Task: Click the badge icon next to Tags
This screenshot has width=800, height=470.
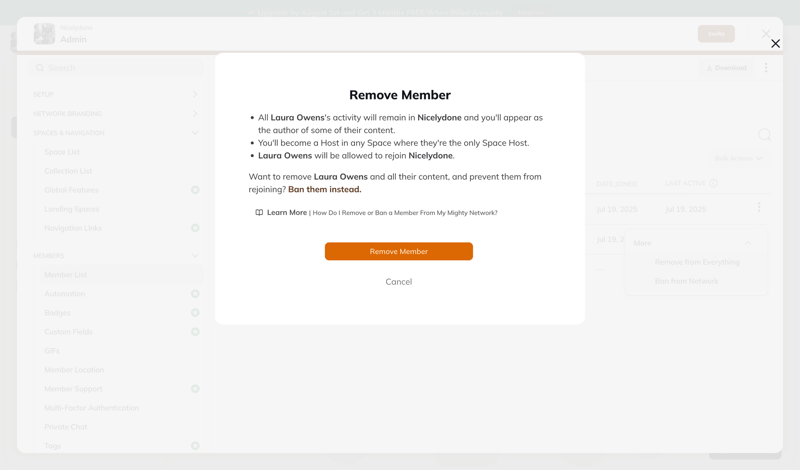Action: (195, 446)
